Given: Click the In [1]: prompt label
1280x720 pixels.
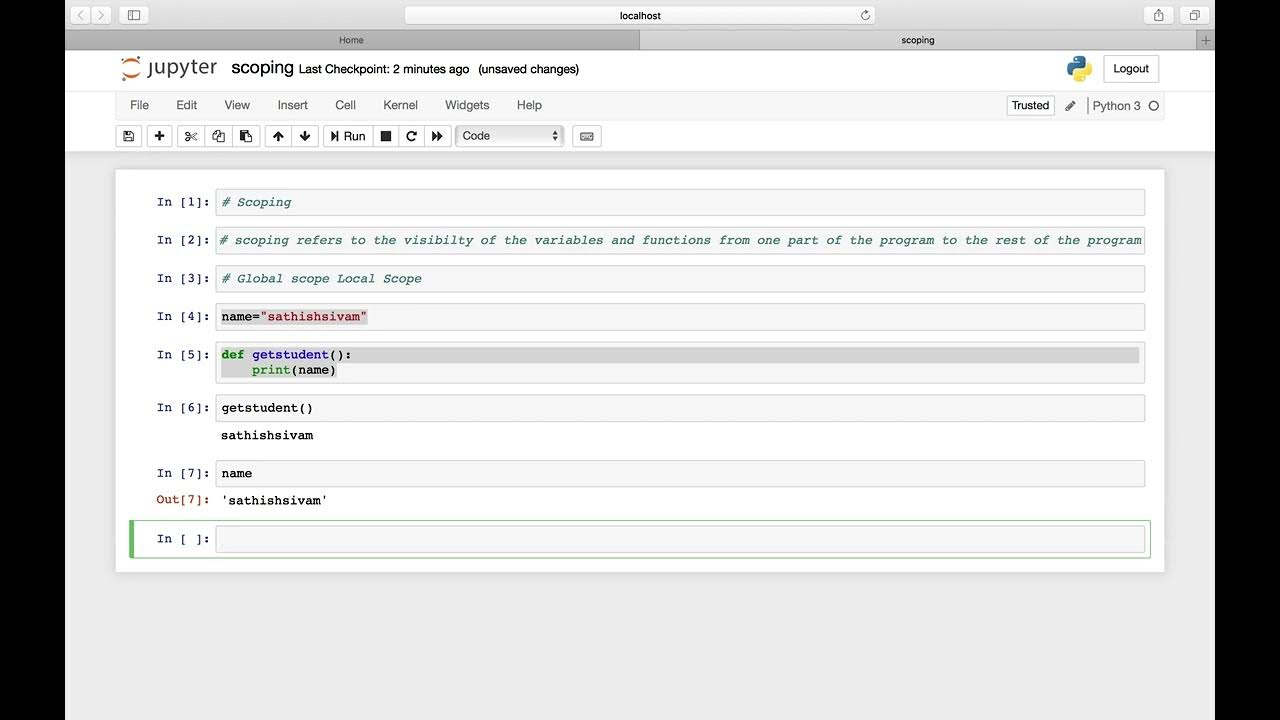Looking at the screenshot, I should point(183,202).
